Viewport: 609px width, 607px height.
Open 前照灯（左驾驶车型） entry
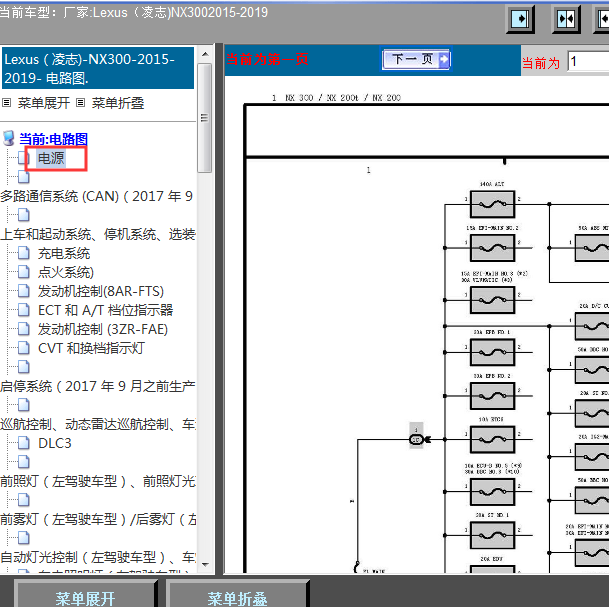click(98, 482)
